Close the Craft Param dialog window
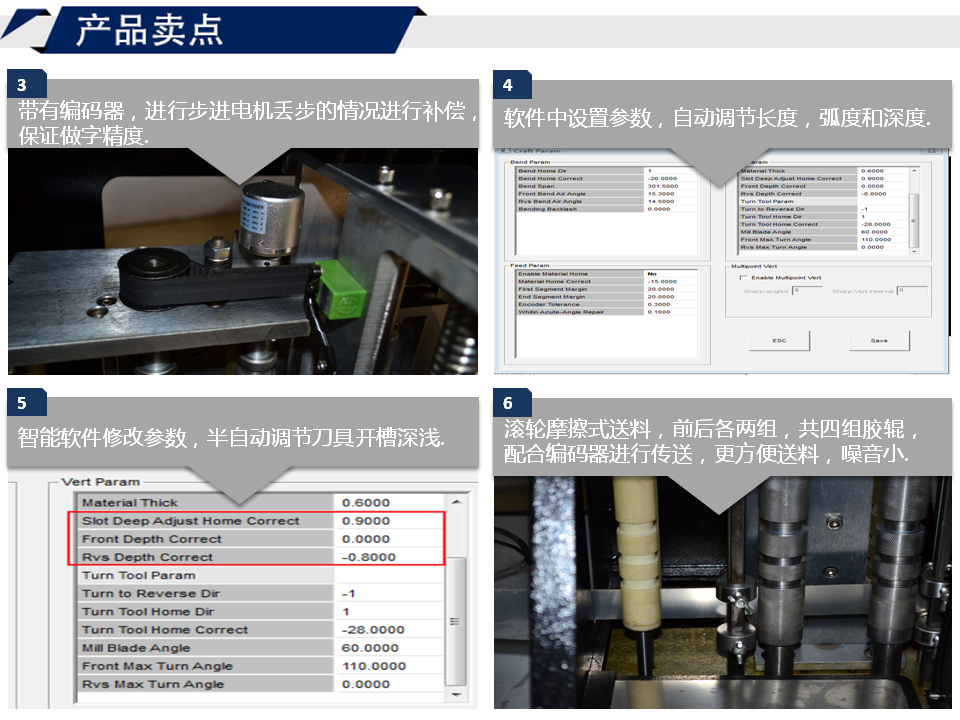 pyautogui.click(x=930, y=151)
